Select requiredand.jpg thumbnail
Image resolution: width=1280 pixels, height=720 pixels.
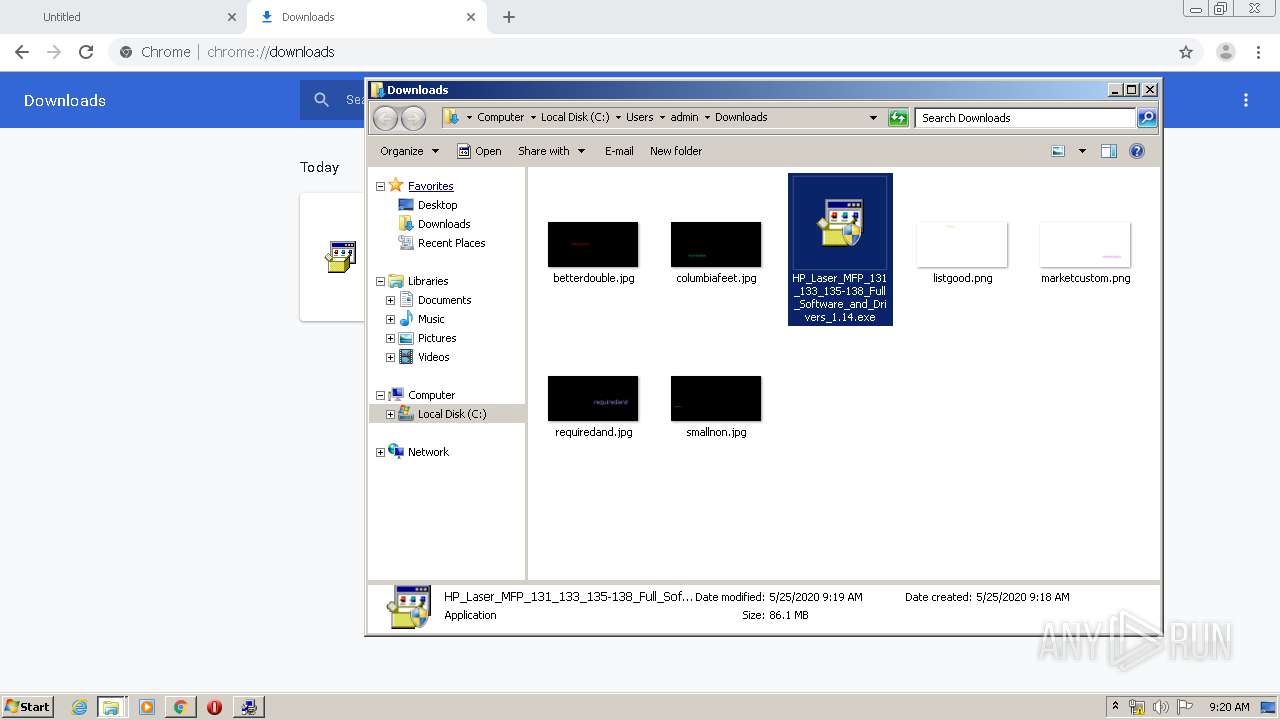pos(593,398)
